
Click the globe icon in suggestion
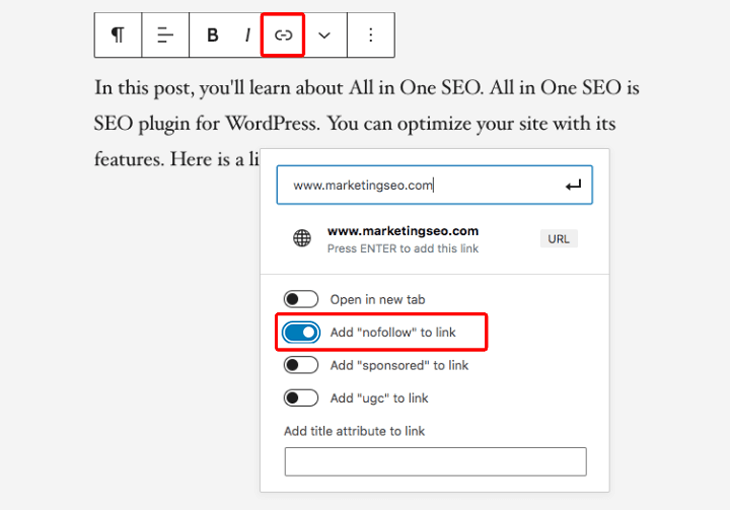pos(302,238)
